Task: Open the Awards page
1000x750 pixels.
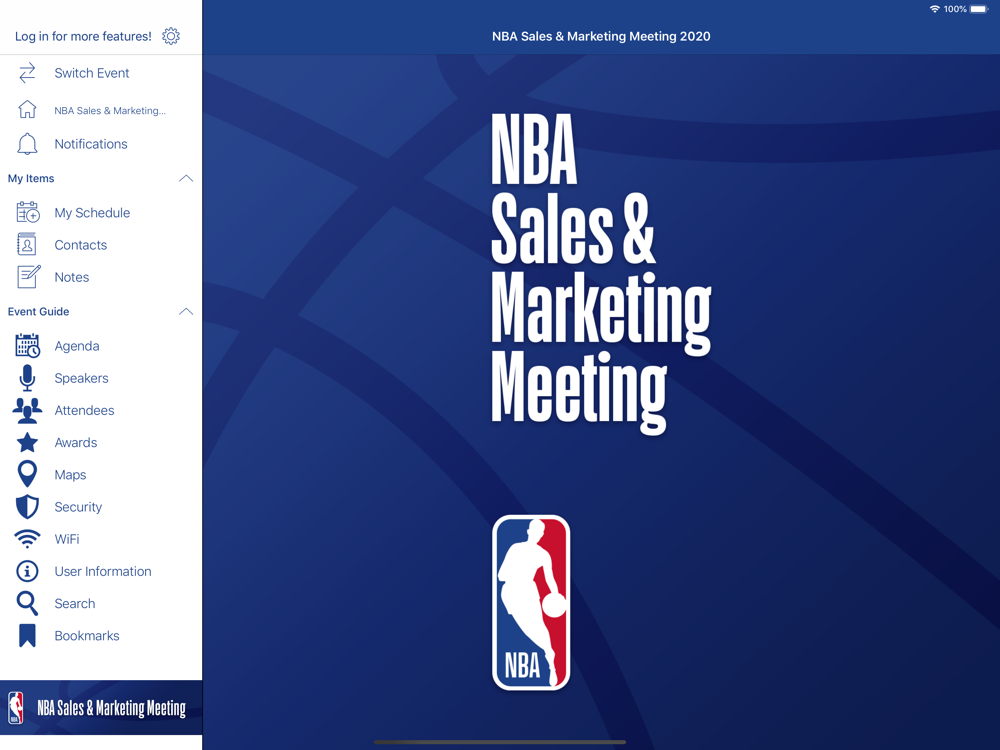Action: [x=76, y=443]
